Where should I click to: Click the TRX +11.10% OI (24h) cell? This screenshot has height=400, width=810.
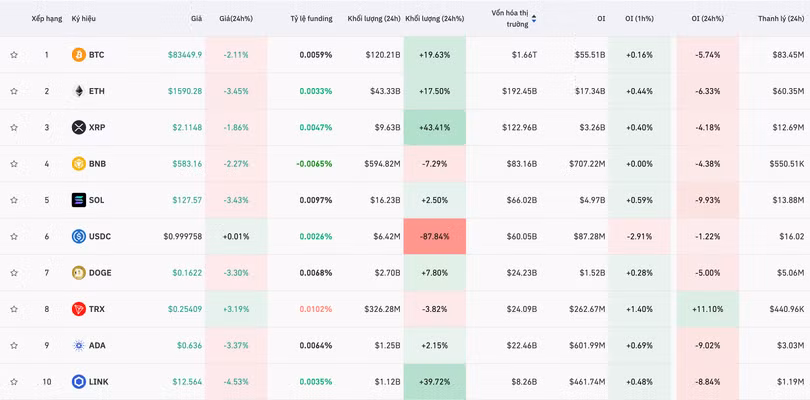[x=707, y=309]
